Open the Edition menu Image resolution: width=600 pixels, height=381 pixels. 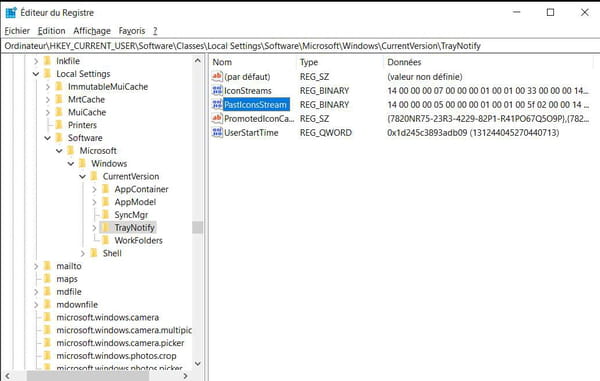click(x=51, y=31)
